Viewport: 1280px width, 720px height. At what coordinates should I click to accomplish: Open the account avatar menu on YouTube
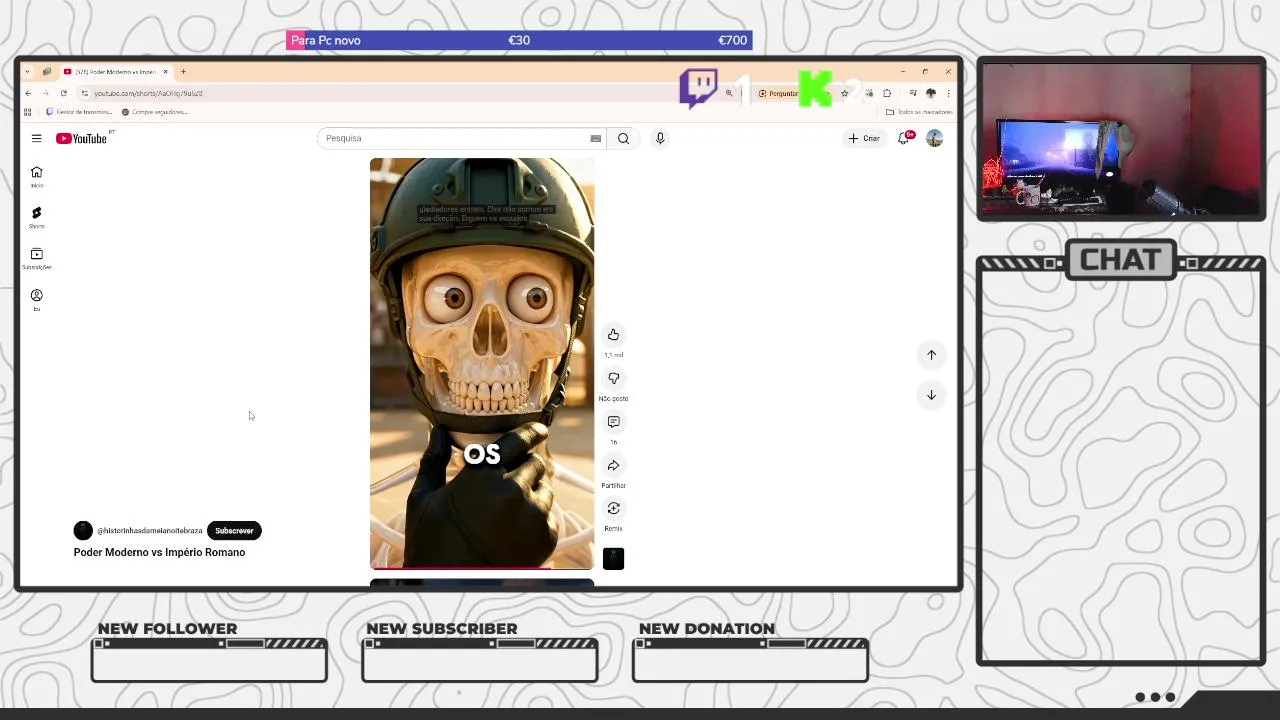(934, 138)
